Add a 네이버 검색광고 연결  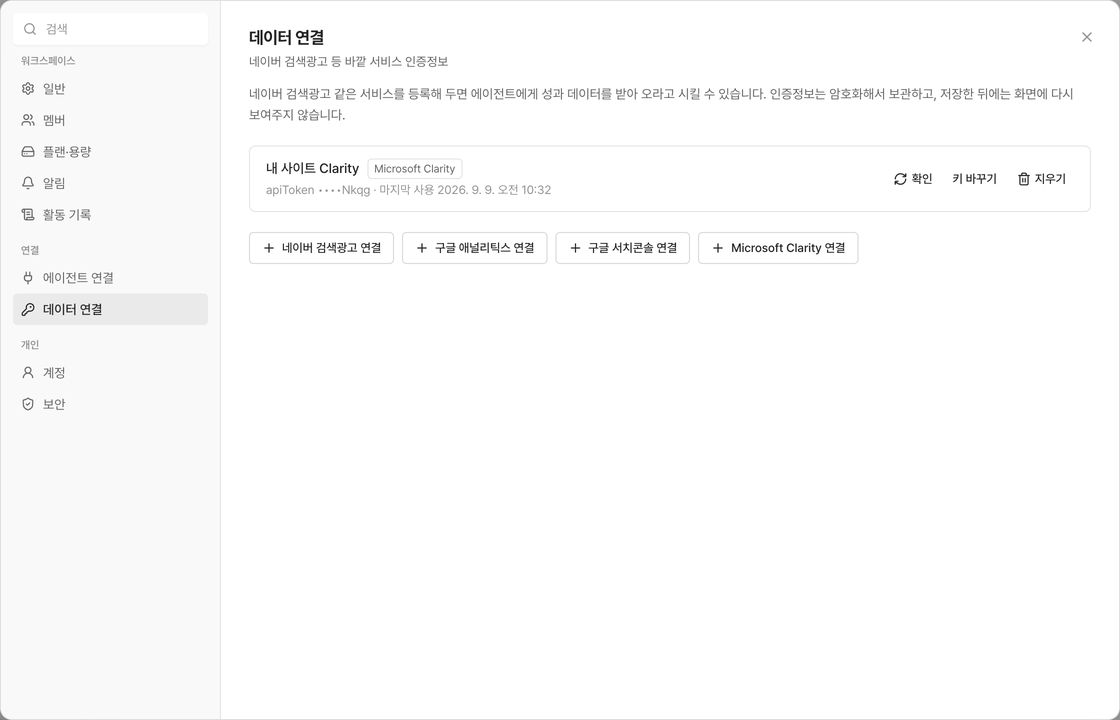[321, 248]
